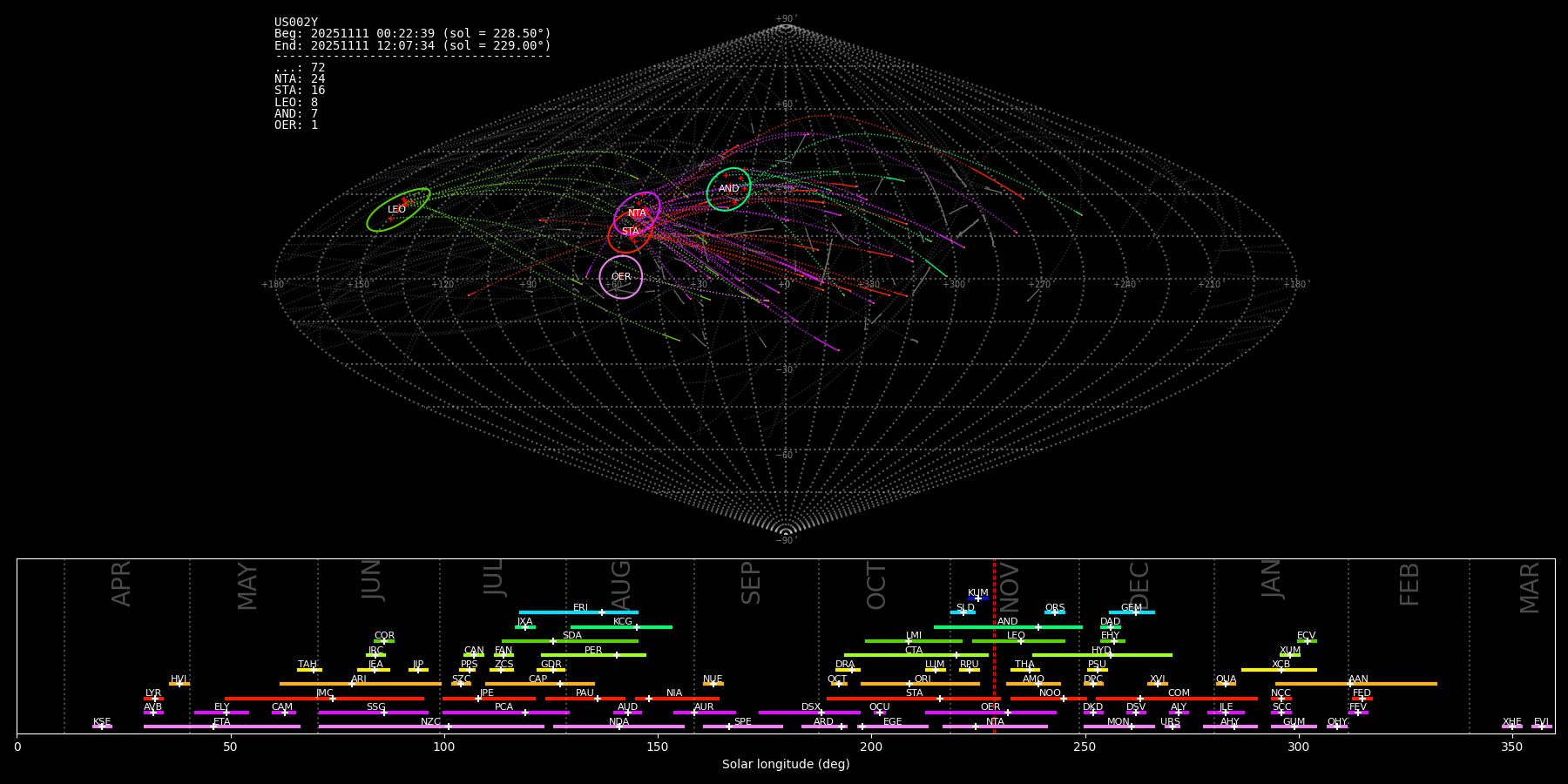Select the green AND radiant circle on map
This screenshot has height=784, width=1568.
tap(728, 189)
